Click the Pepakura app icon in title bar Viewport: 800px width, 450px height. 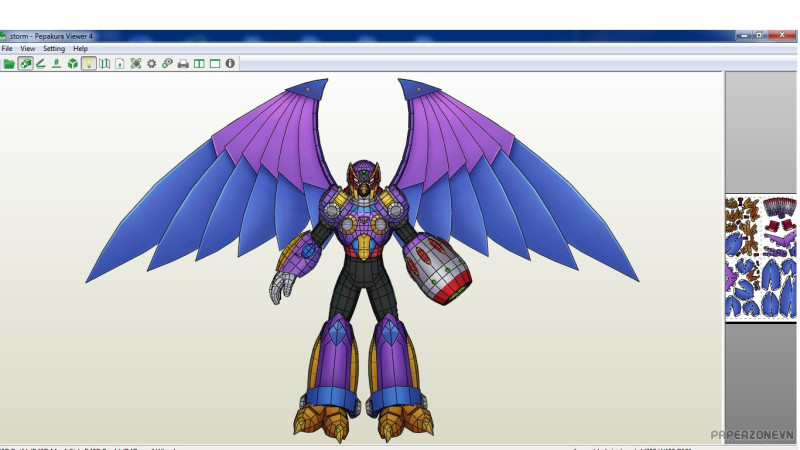click(3, 36)
